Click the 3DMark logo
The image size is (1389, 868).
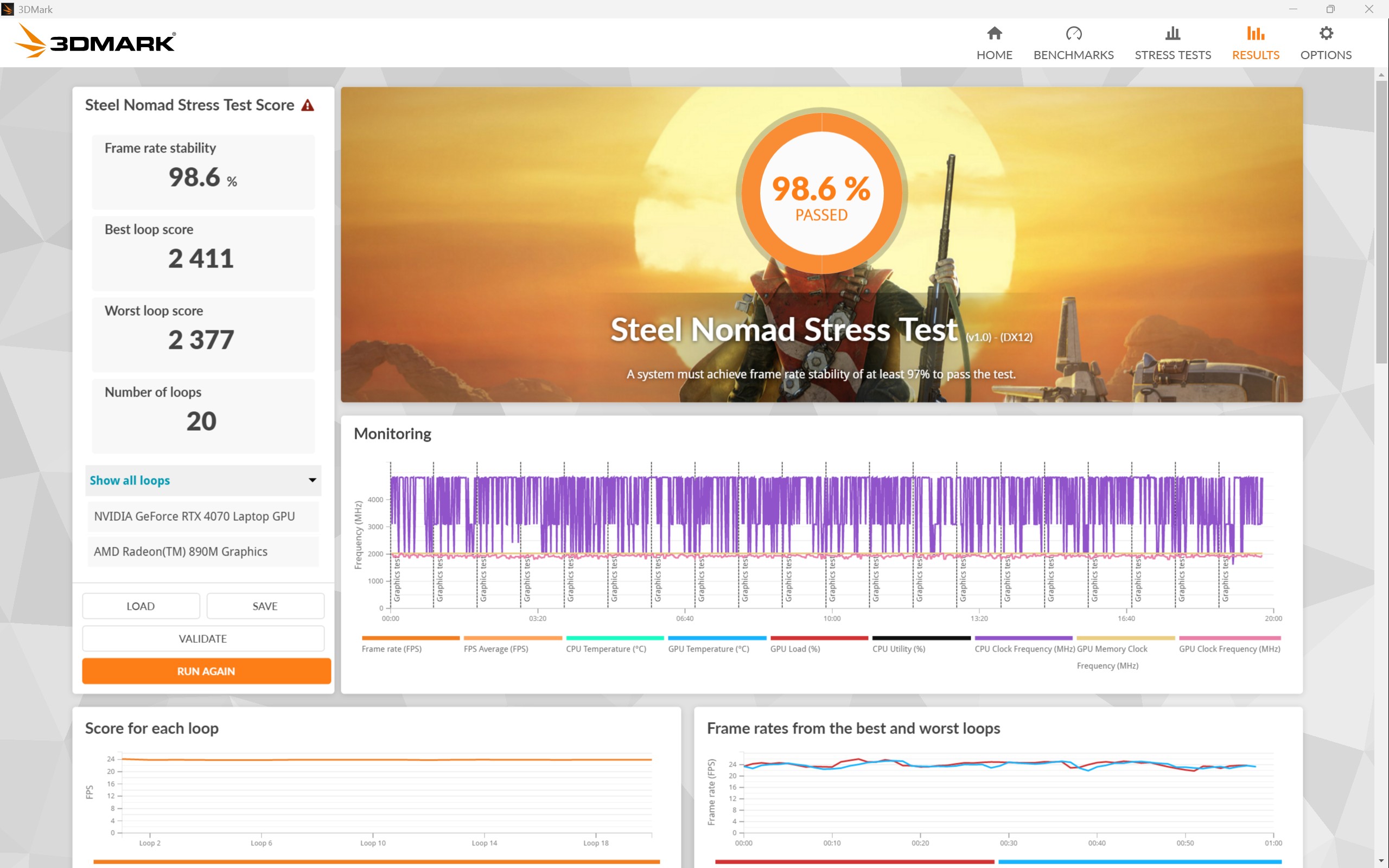point(95,41)
